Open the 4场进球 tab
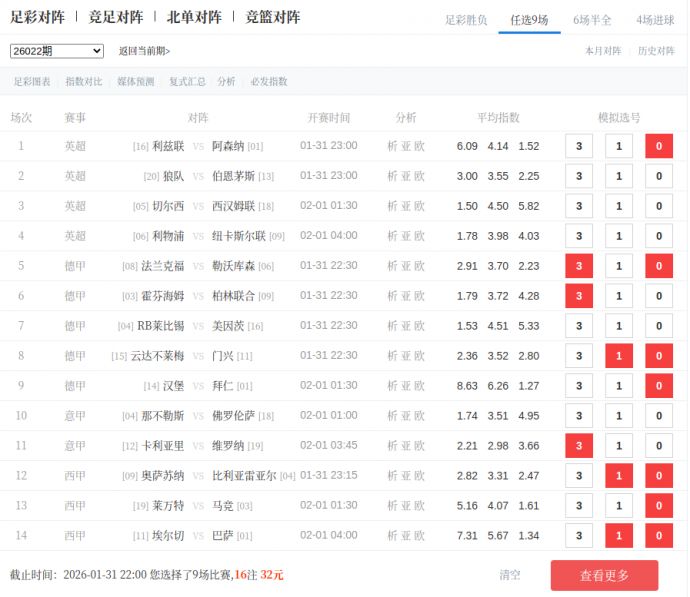Viewport: 690px width, 597px height. point(655,19)
